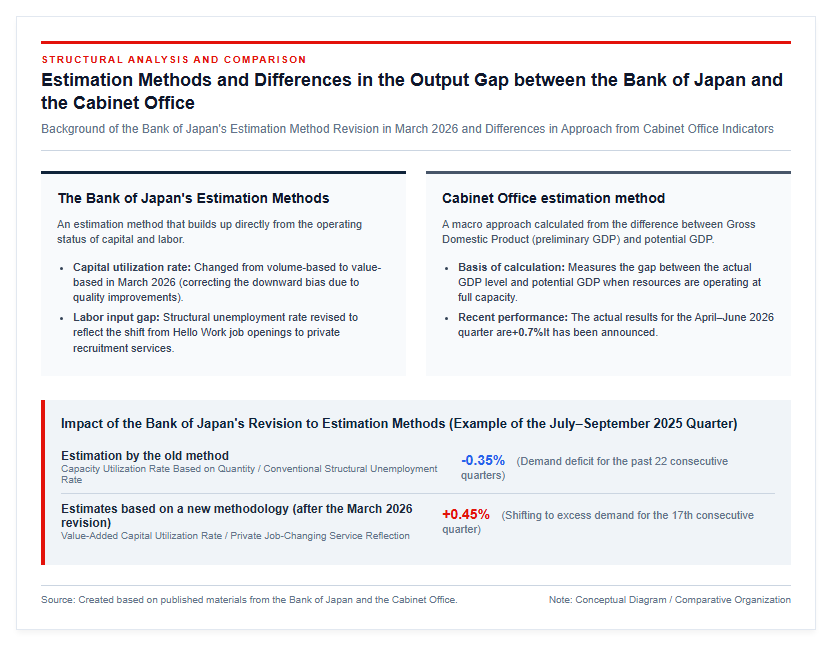This screenshot has width=832, height=648.
Task: Click the subtitle about March 2026 revision
Action: point(407,129)
